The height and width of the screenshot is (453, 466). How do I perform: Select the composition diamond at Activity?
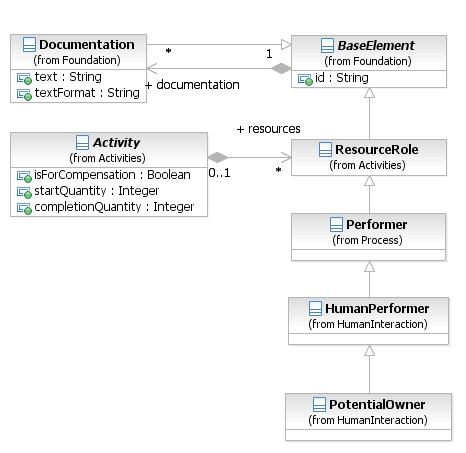click(x=218, y=157)
